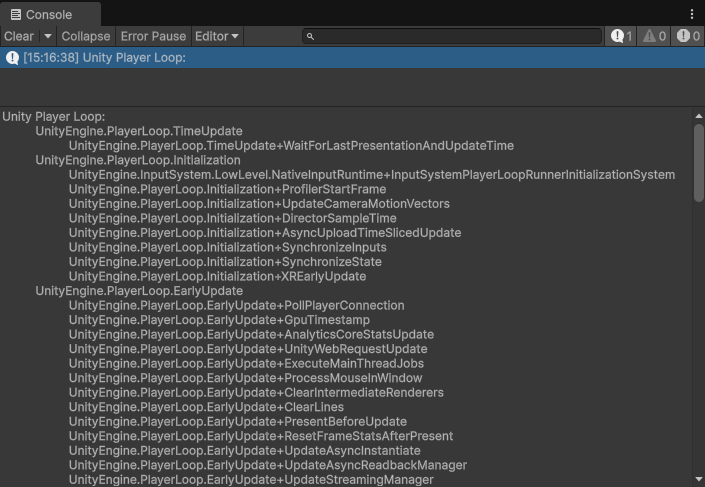
Task: Click the UnityWebRequestUpdate line
Action: coord(248,349)
